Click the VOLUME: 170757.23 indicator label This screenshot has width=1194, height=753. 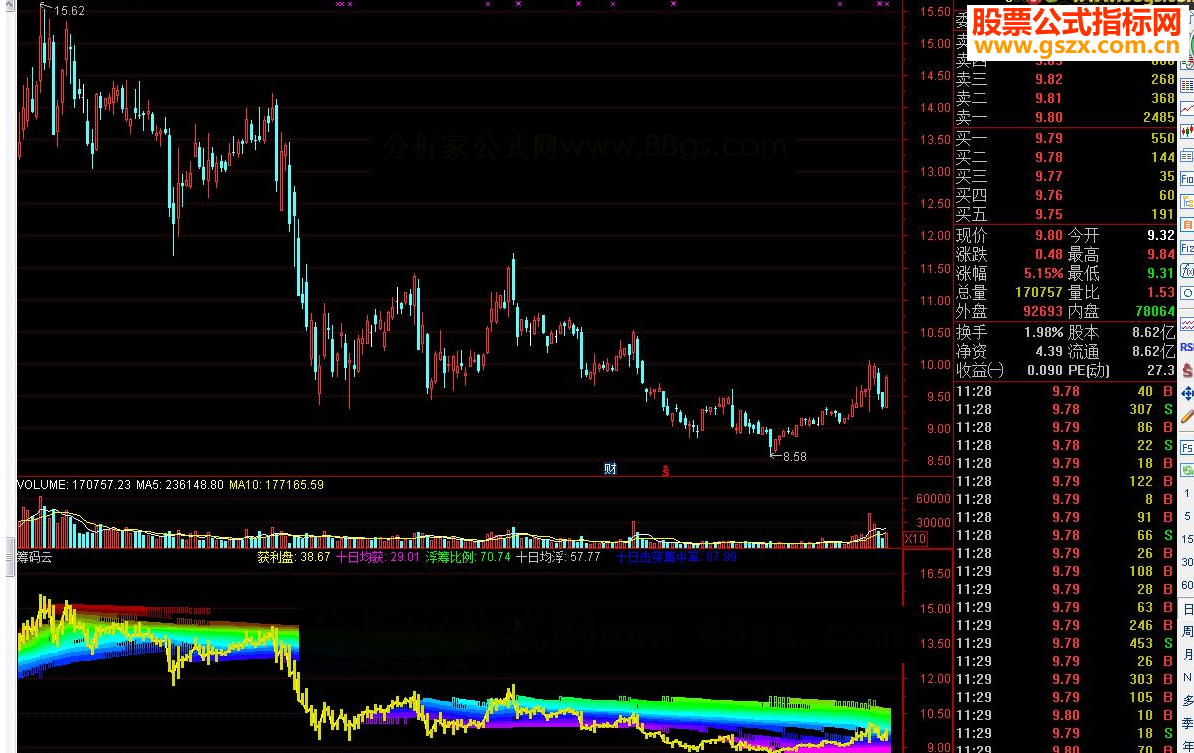pyautogui.click(x=74, y=484)
